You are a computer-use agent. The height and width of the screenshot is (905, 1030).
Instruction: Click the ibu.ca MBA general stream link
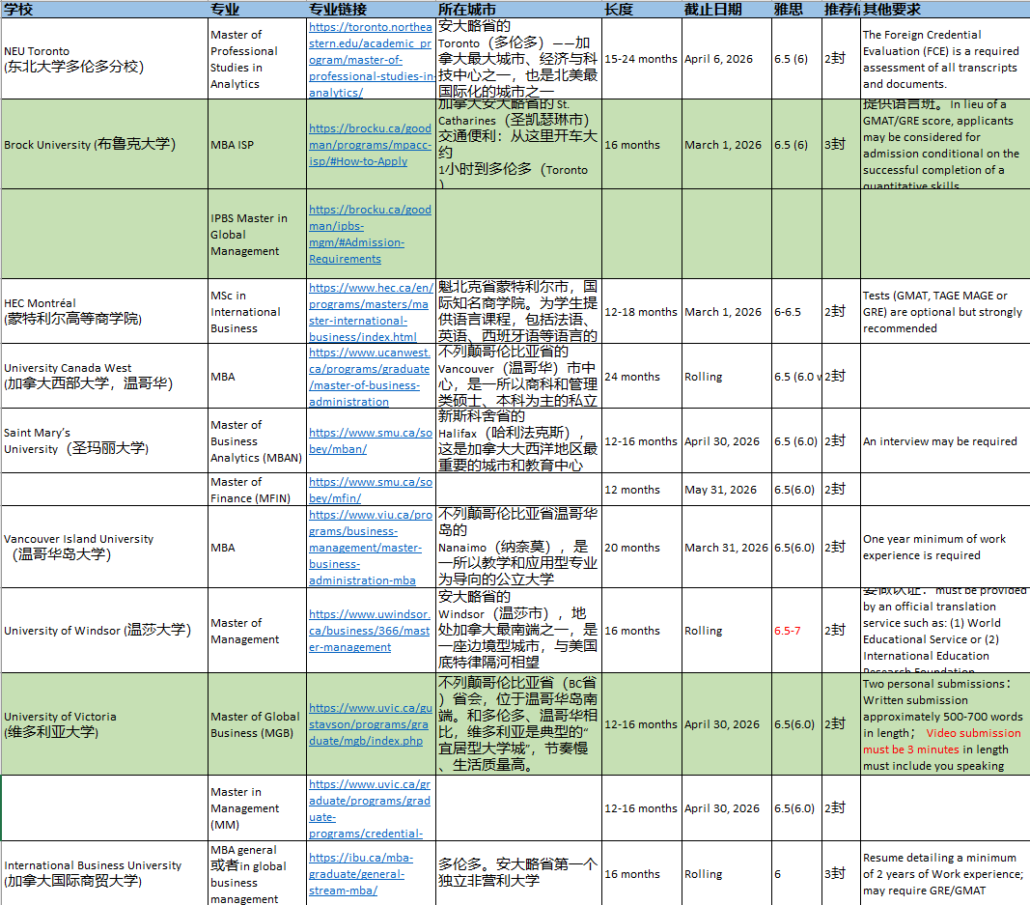370,874
